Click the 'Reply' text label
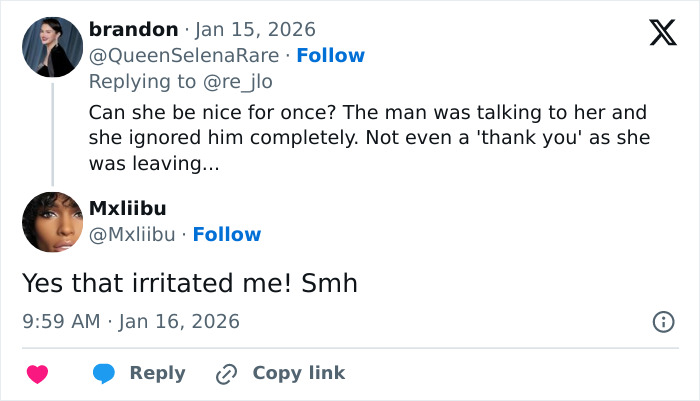700x401 pixels. pyautogui.click(x=157, y=373)
